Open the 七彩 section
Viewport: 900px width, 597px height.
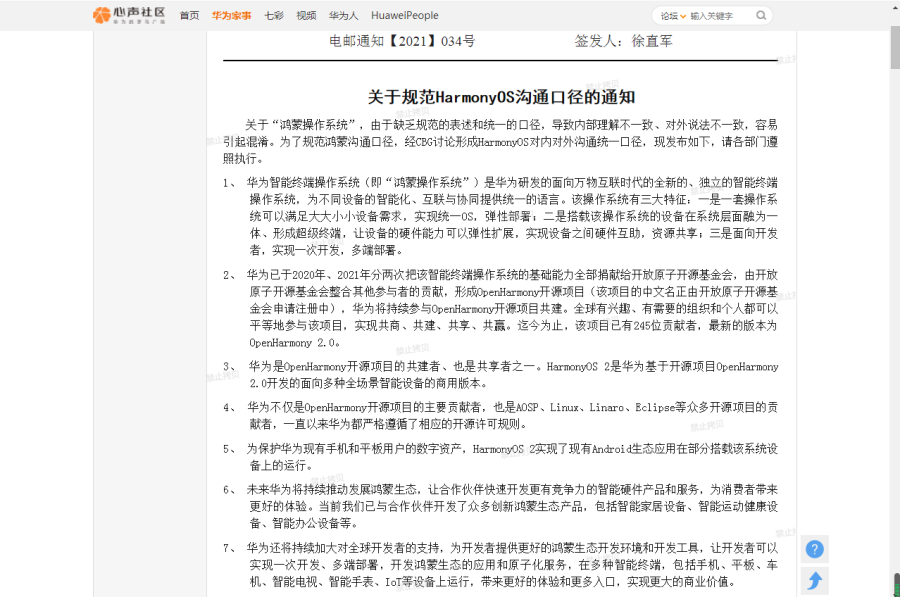click(273, 16)
